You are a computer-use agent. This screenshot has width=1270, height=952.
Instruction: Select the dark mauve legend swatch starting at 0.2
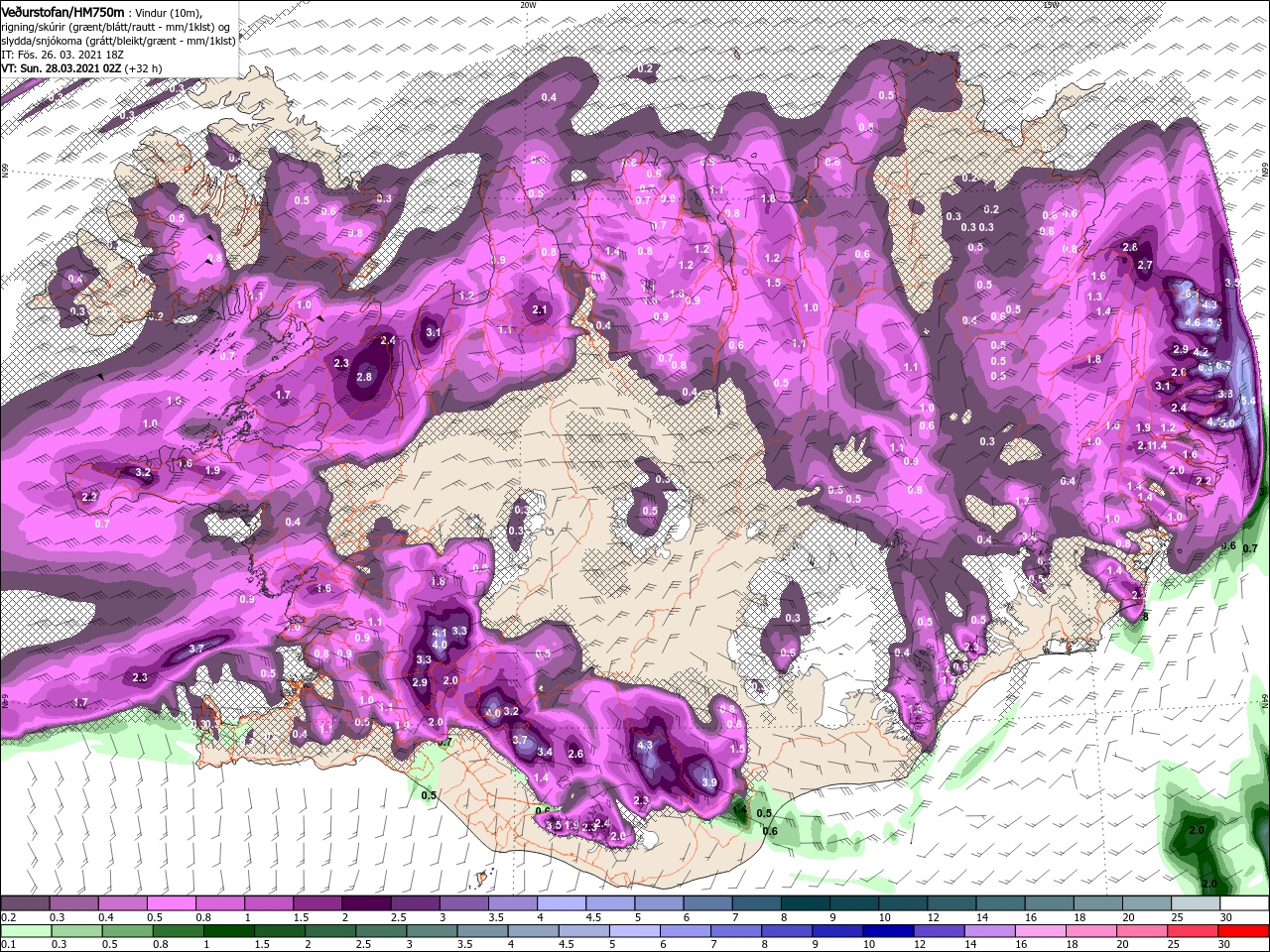tap(25, 903)
